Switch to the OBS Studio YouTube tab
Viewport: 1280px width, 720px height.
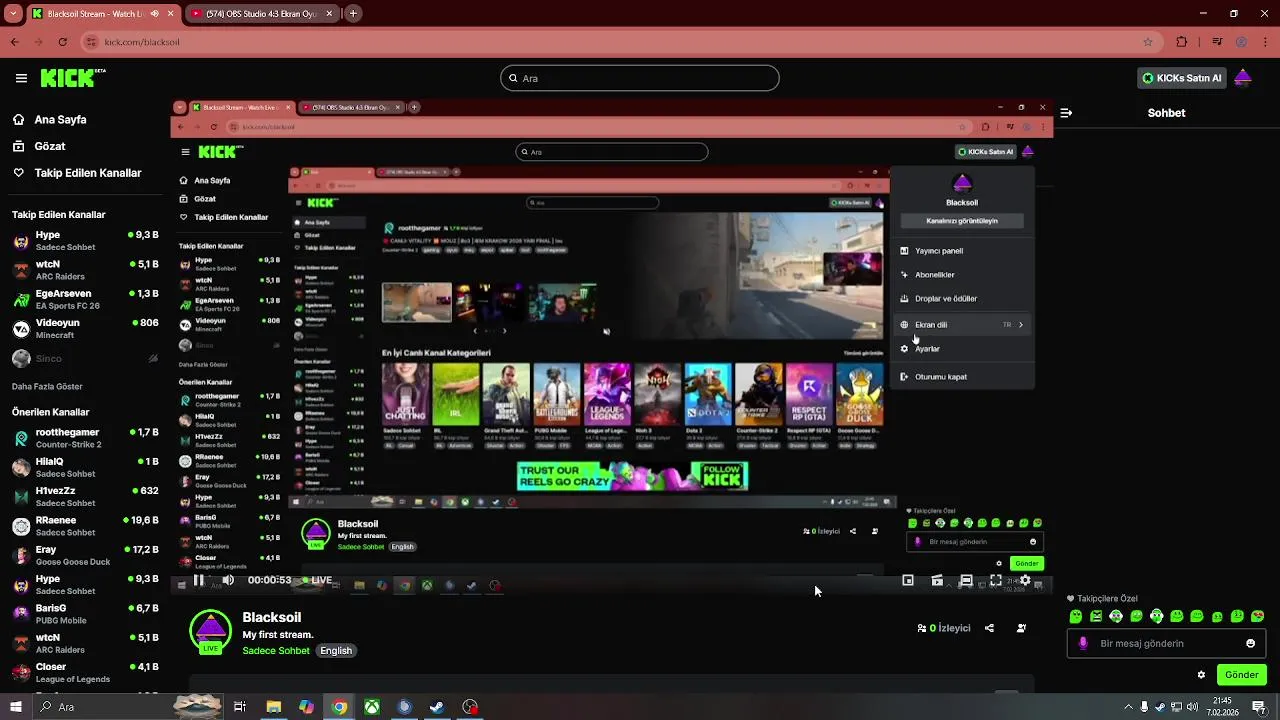coord(262,14)
